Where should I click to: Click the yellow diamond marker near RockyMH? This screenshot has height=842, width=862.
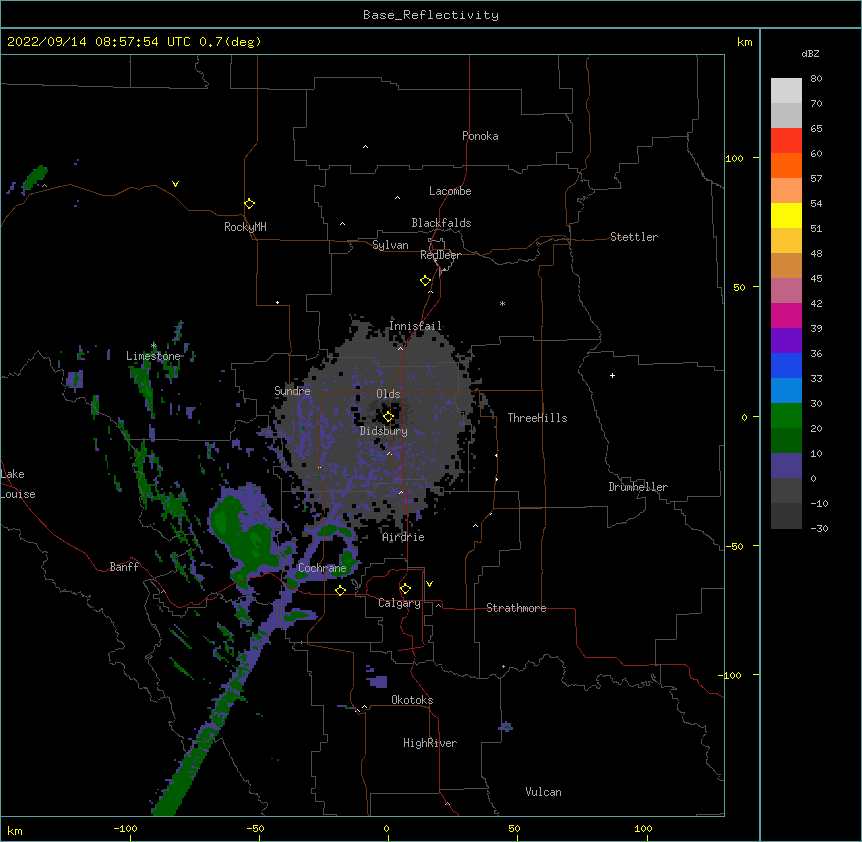(249, 204)
